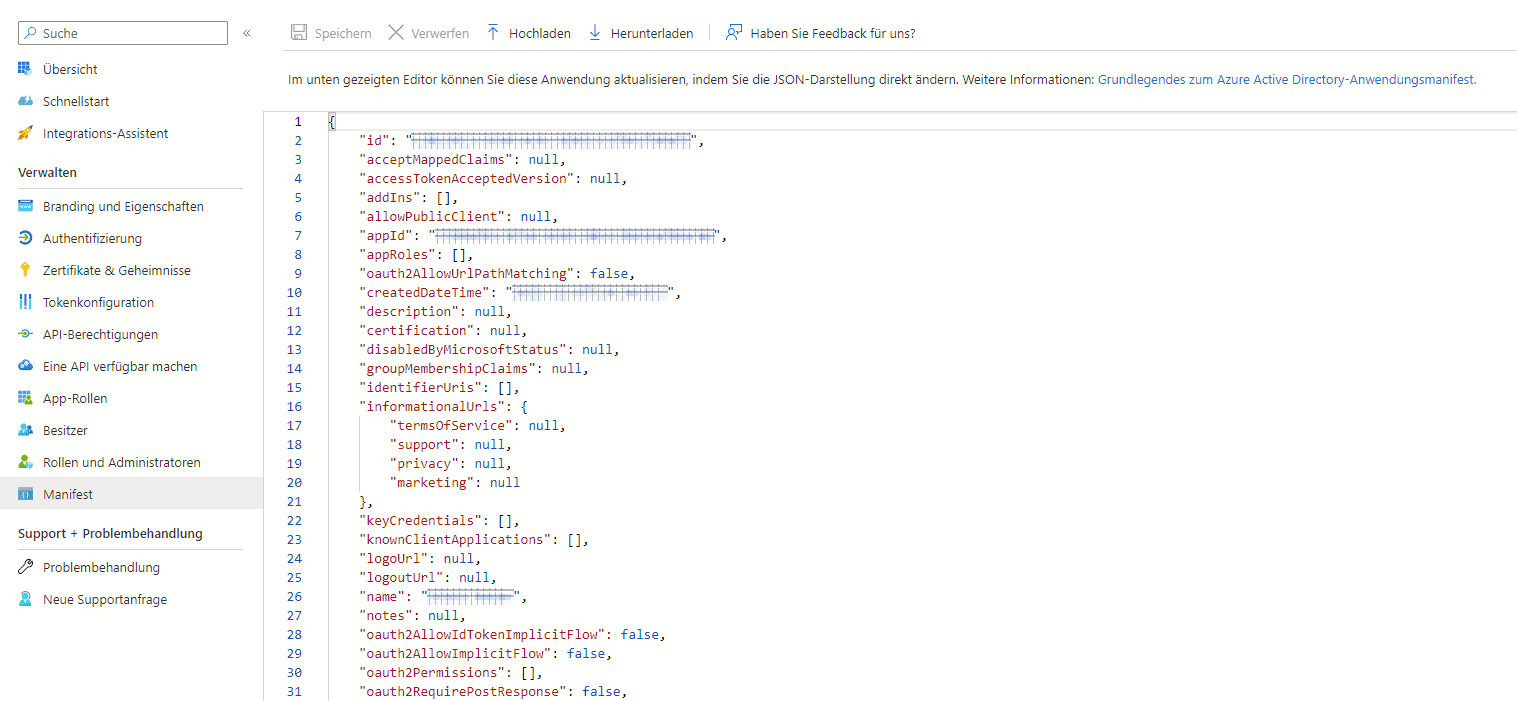This screenshot has height=701, width=1517.
Task: Click the Problembehandlung wrench icon
Action: pos(26,567)
